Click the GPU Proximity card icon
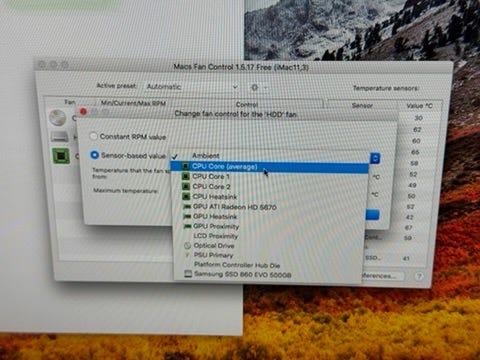This screenshot has width=480, height=360. click(x=188, y=226)
